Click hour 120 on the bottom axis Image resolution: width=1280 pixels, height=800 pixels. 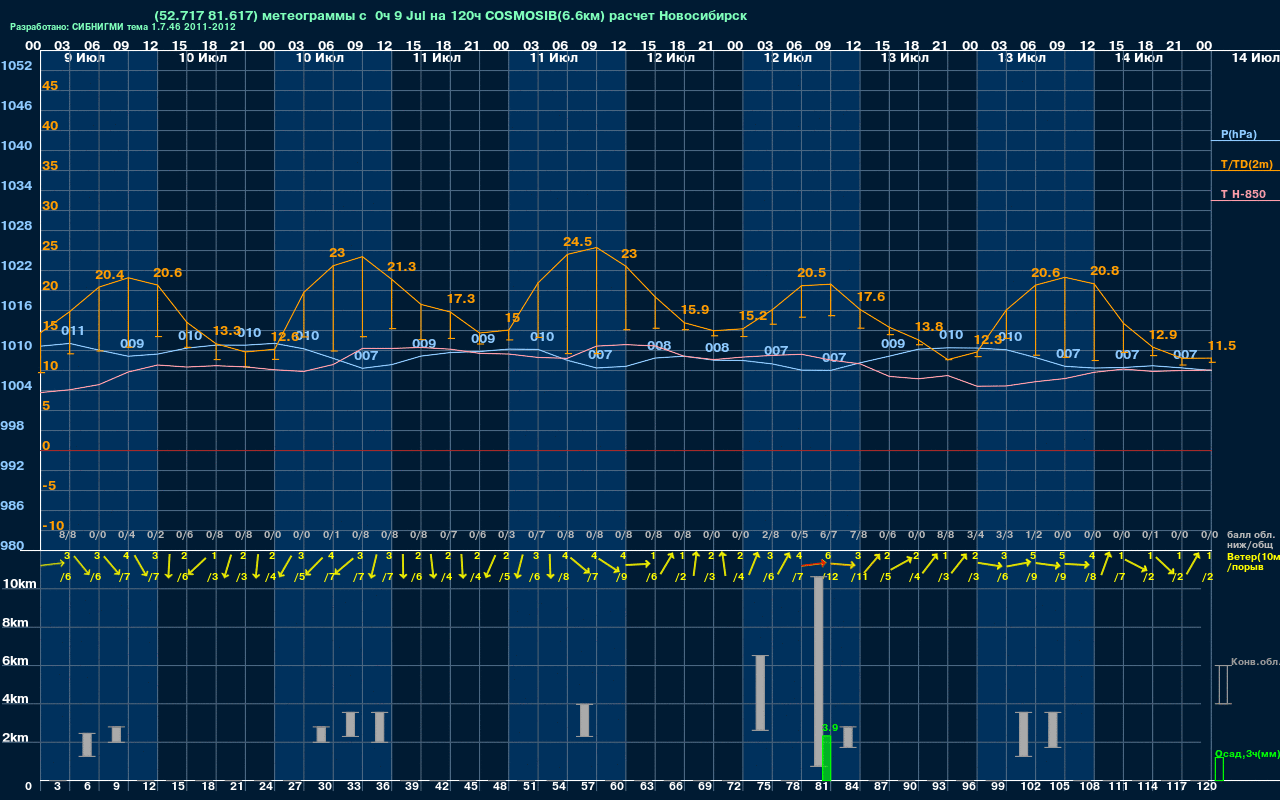click(x=1207, y=788)
